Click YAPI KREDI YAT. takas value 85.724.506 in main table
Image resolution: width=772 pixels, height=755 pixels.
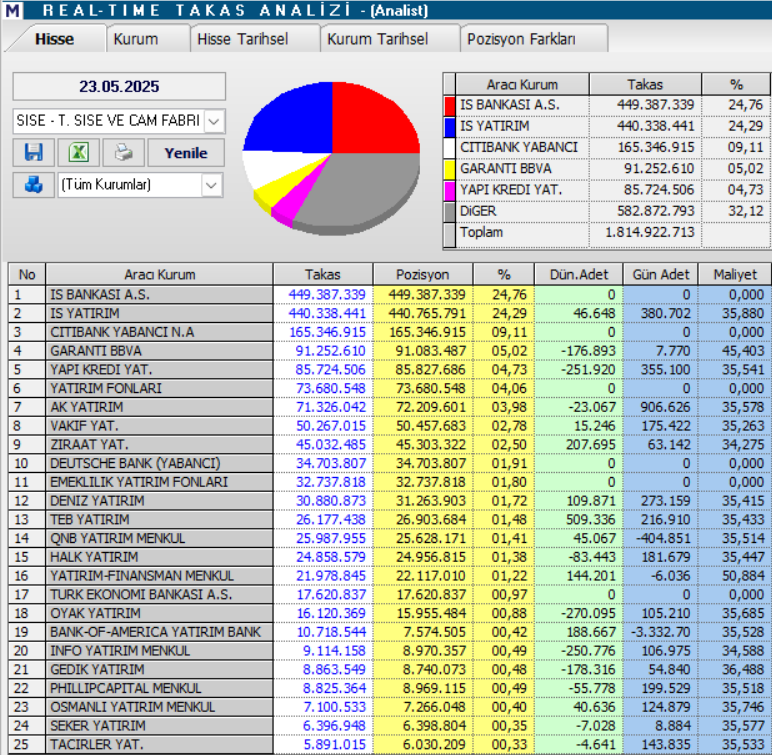coord(330,370)
